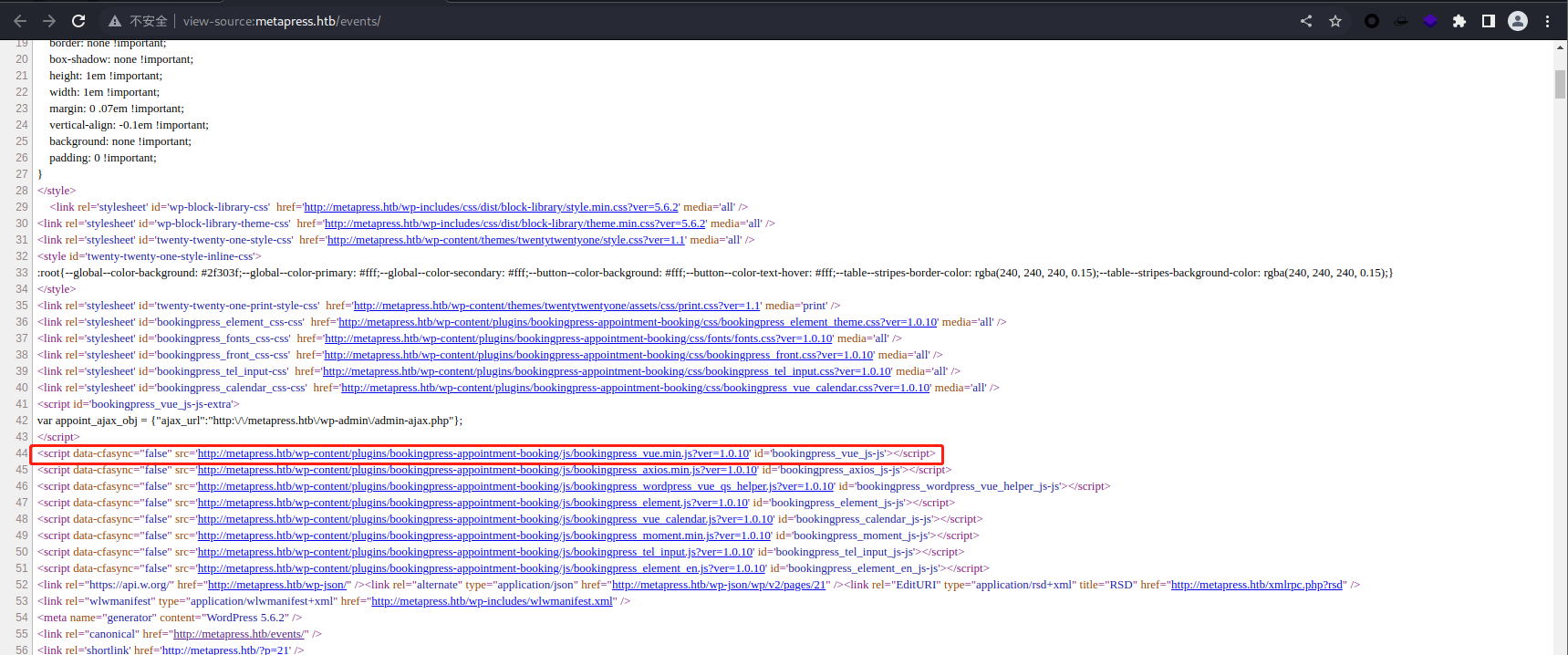Click 'vertical-align: -0.1em !important' text
Image resolution: width=1568 pixels, height=655 pixels.
click(x=129, y=125)
